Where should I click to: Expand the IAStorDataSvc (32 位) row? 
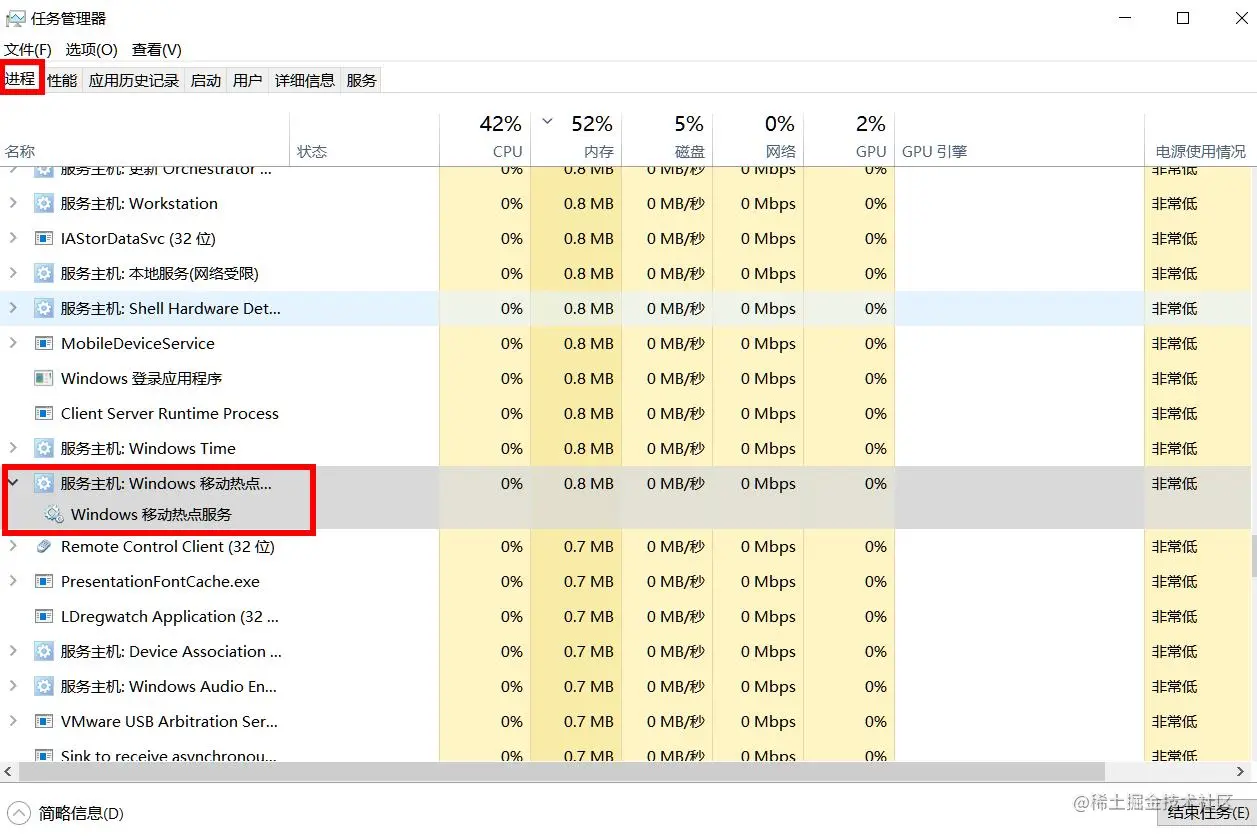pos(13,238)
